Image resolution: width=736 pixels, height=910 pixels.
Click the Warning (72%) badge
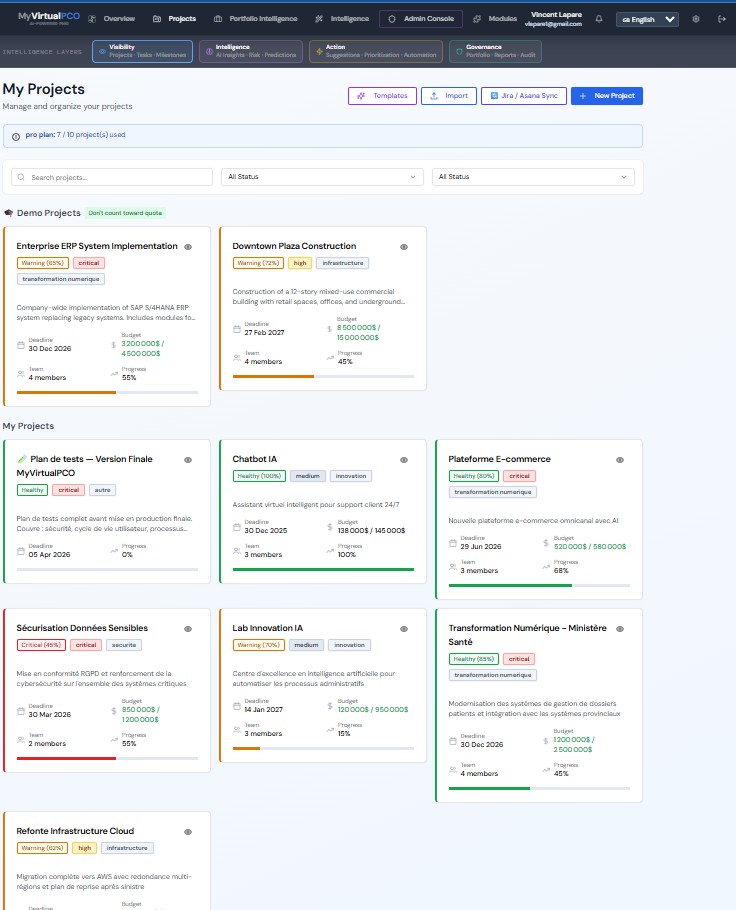pyautogui.click(x=258, y=263)
